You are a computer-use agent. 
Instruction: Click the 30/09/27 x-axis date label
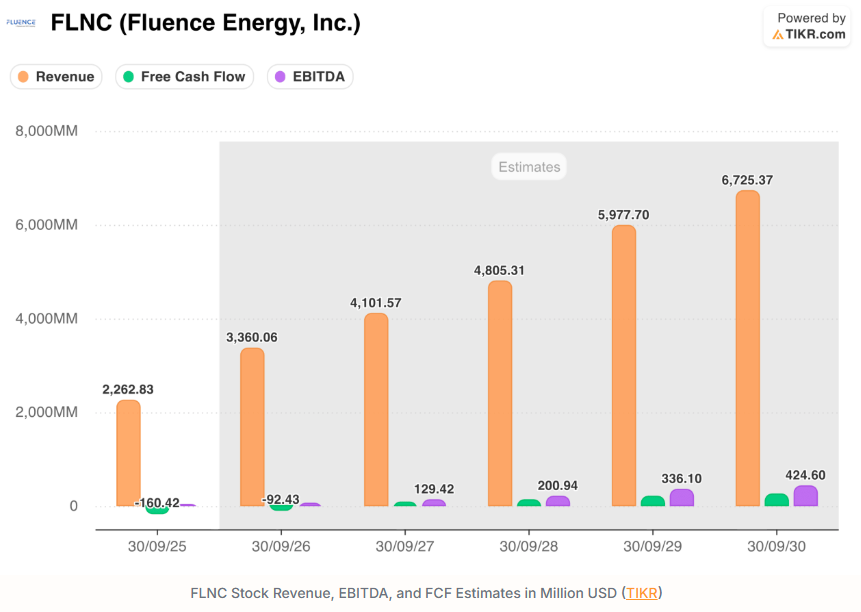pos(405,547)
